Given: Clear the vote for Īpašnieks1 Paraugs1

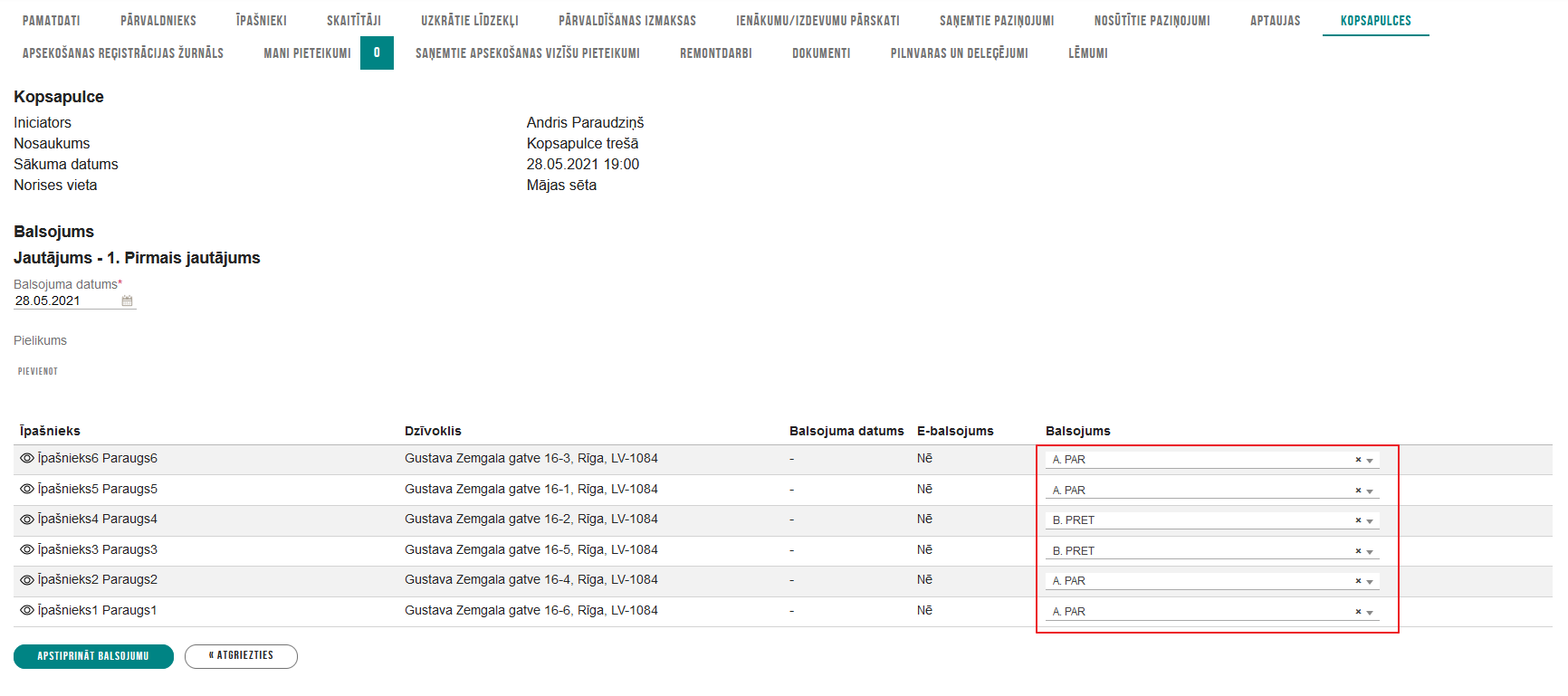Looking at the screenshot, I should (x=1358, y=612).
